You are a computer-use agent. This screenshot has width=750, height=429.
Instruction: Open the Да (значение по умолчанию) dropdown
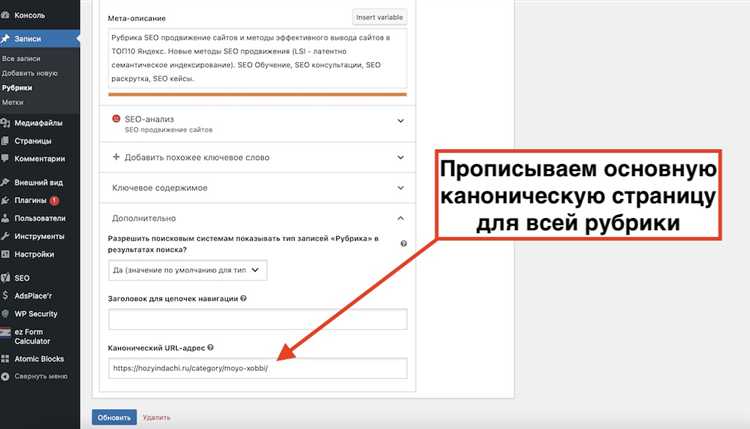pos(188,270)
